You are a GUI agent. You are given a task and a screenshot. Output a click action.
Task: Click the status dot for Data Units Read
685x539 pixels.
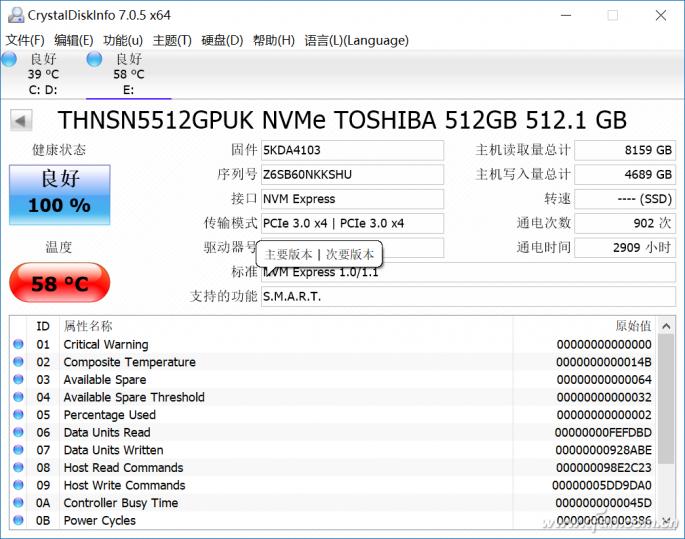coord(18,432)
